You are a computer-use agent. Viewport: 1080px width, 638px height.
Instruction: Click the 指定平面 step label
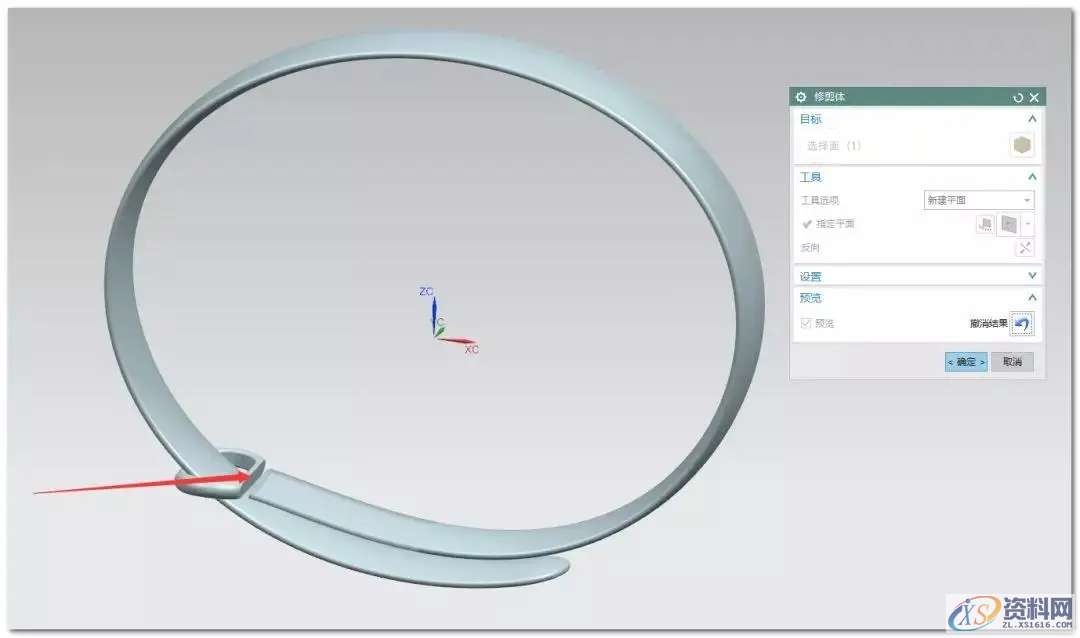point(835,224)
